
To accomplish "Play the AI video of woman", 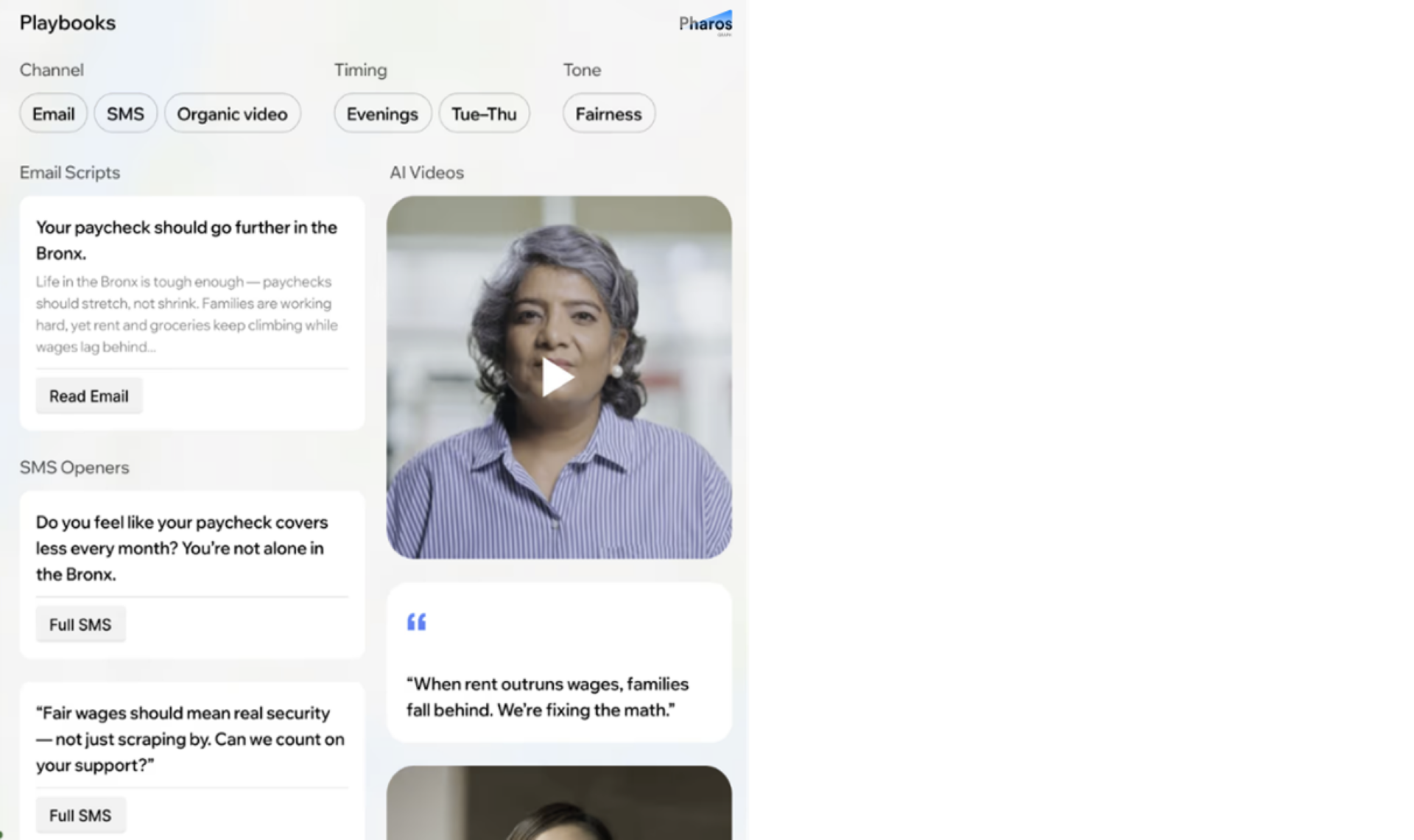I will click(x=557, y=378).
